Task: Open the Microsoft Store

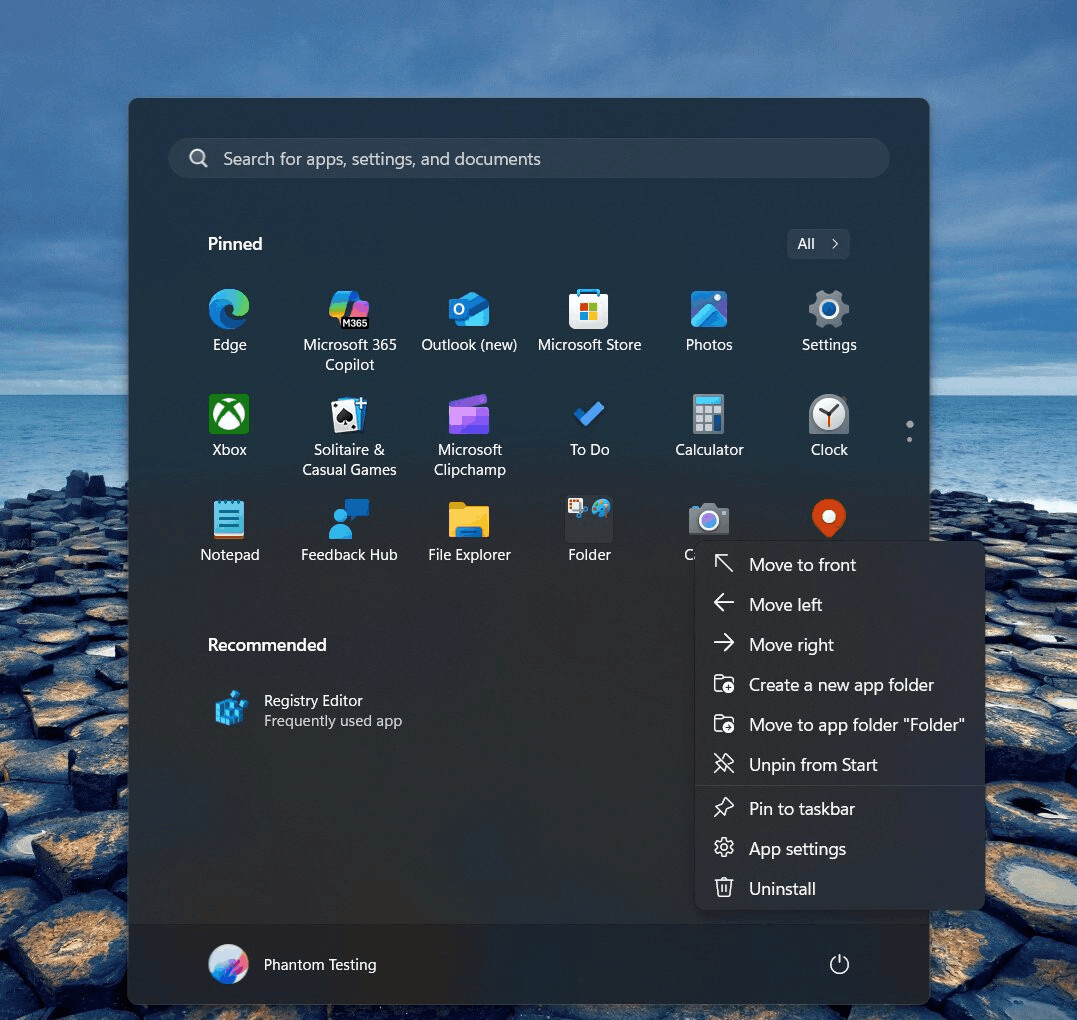Action: coord(589,321)
